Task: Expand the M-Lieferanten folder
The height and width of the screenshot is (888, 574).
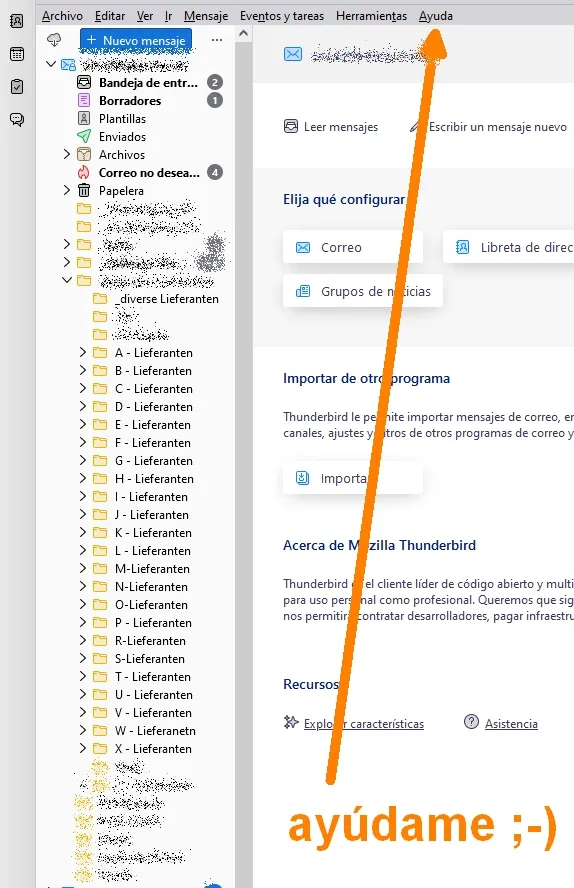Action: click(83, 568)
